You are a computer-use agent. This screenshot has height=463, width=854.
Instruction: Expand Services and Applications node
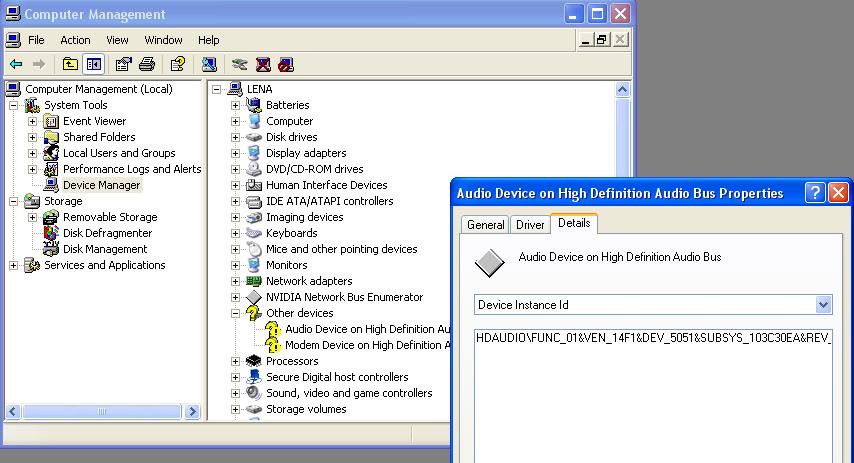pyautogui.click(x=14, y=265)
